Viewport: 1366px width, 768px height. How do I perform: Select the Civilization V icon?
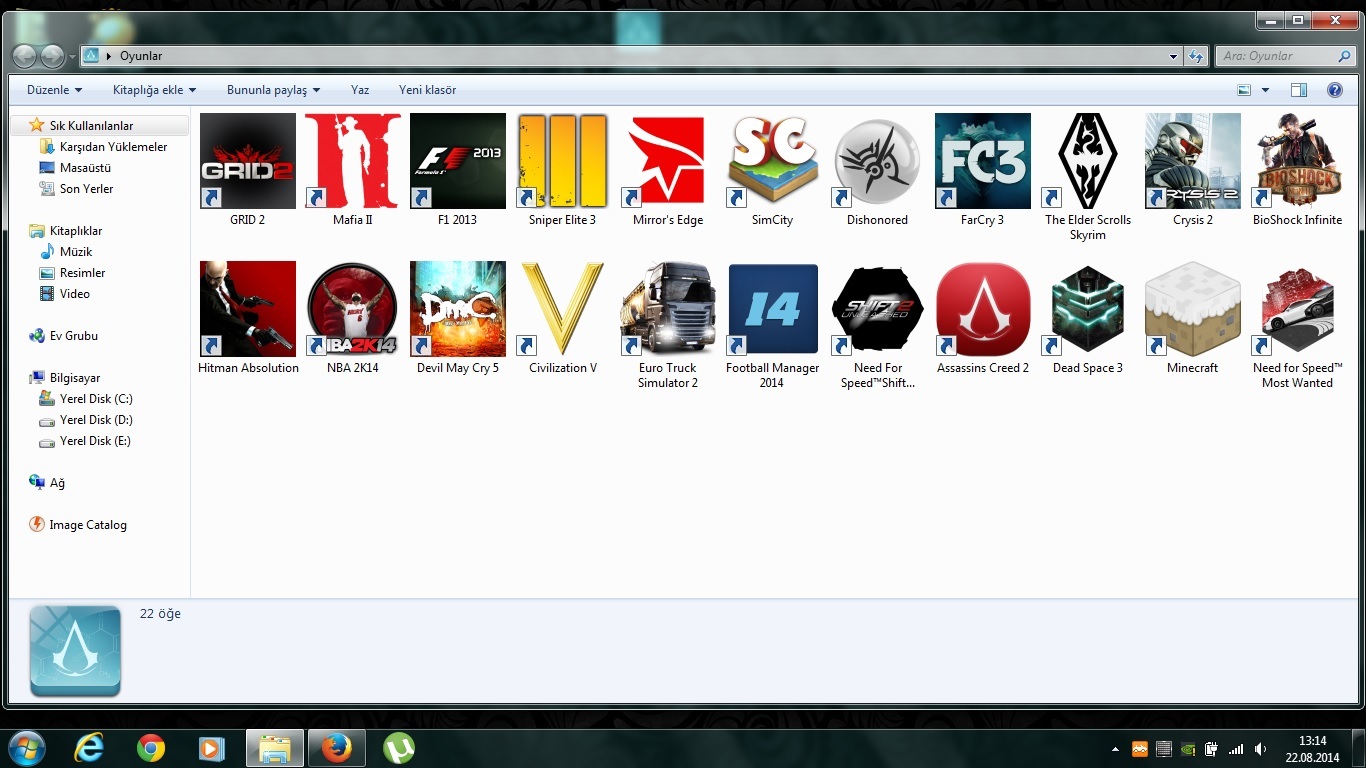click(x=563, y=309)
